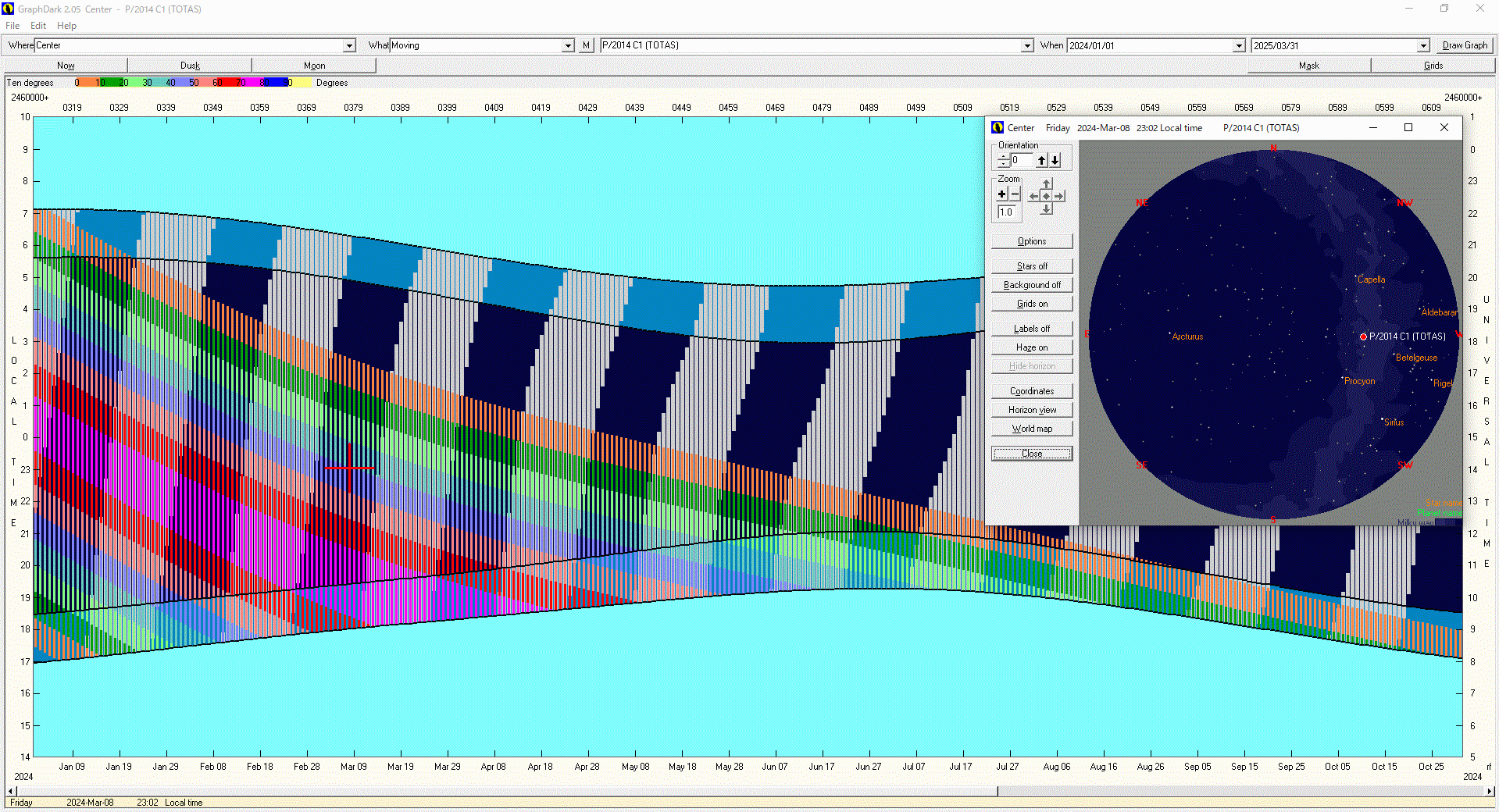Zoom out sky view with minus icon
This screenshot has width=1499, height=812.
[x=1015, y=194]
